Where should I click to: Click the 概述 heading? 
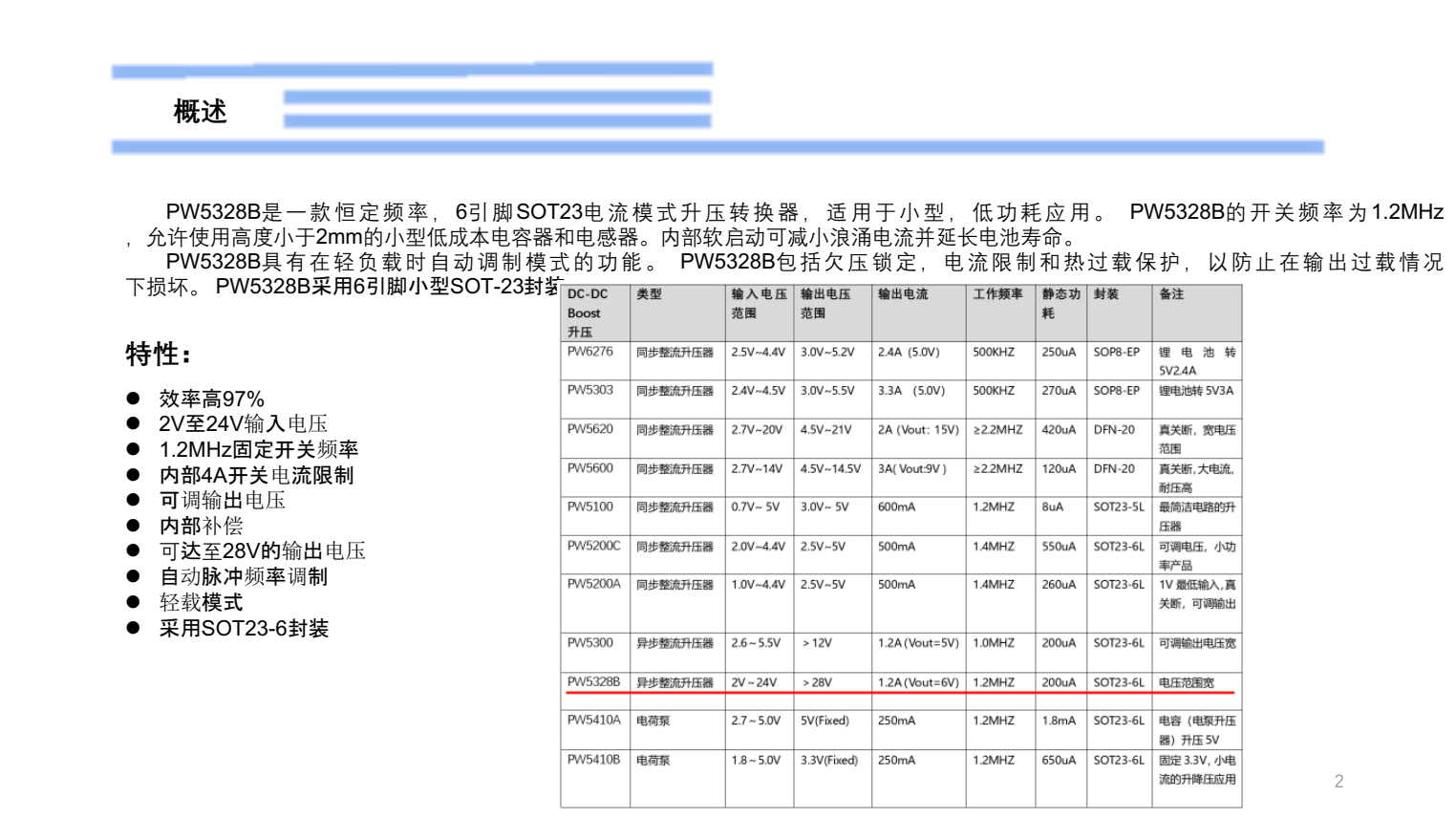[200, 112]
